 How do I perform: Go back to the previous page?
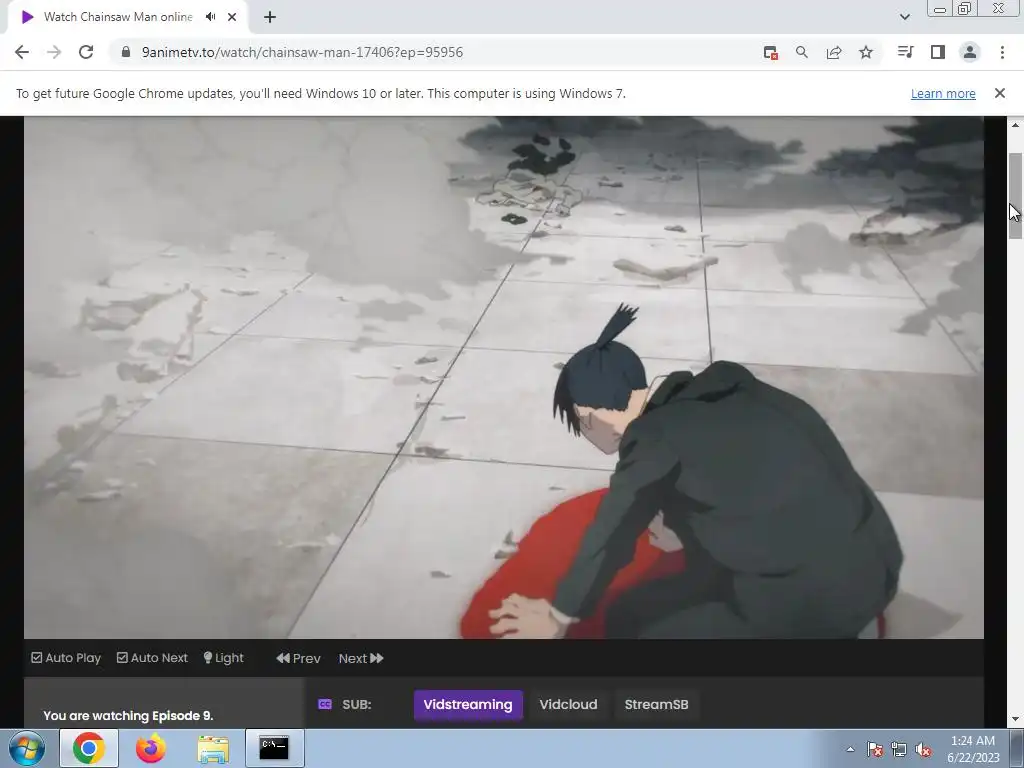point(22,52)
